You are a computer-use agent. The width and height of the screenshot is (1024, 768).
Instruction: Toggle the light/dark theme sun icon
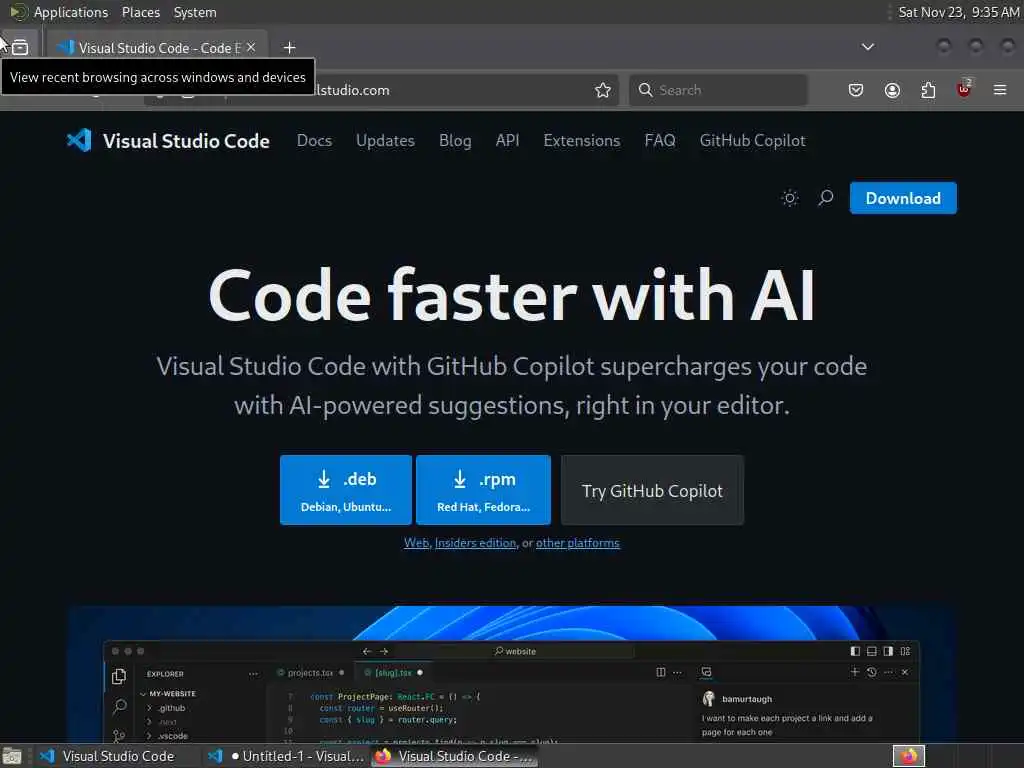pos(790,198)
